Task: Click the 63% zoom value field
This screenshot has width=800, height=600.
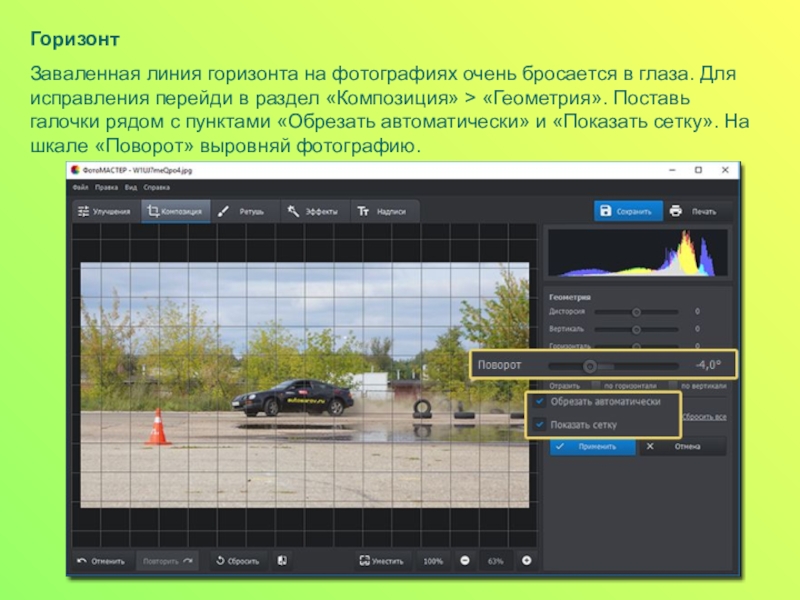Action: [x=495, y=561]
